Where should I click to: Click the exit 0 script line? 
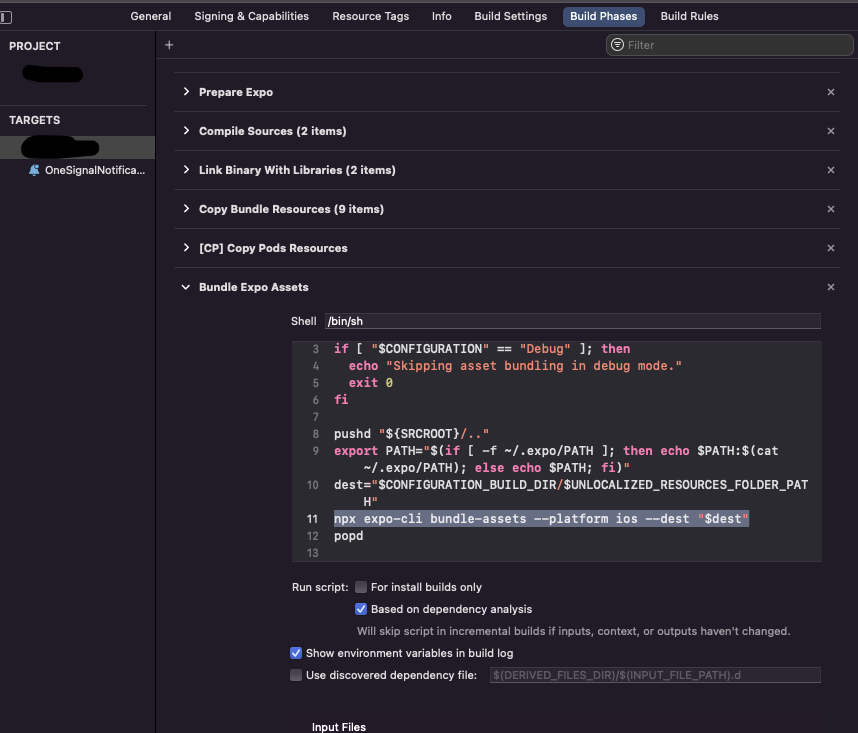[x=370, y=383]
